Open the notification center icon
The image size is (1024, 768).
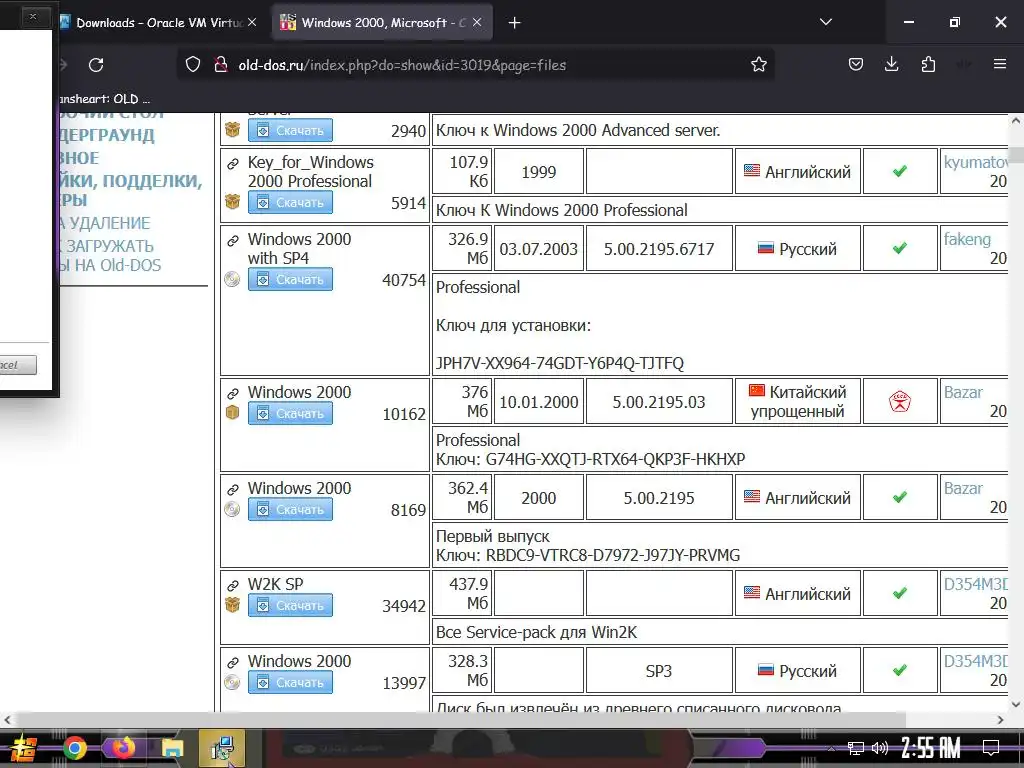pyautogui.click(x=991, y=748)
